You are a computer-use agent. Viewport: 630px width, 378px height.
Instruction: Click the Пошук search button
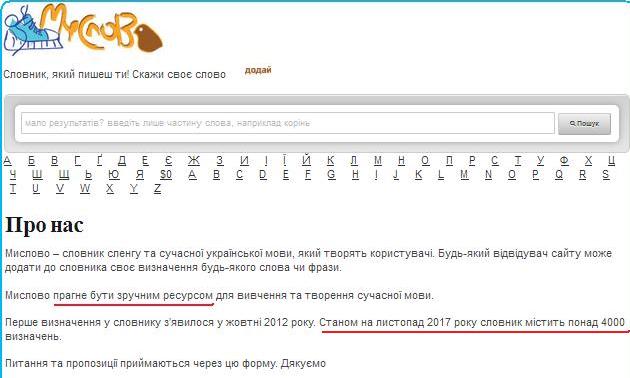[584, 124]
